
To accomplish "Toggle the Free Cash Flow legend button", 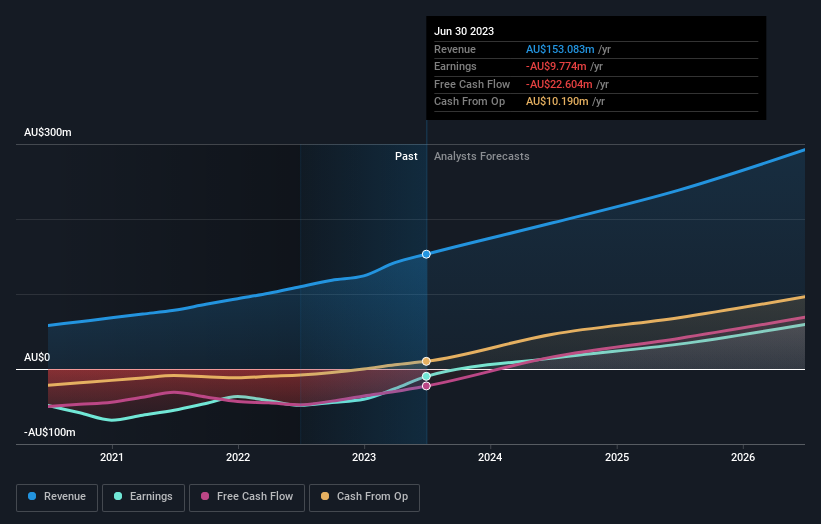I will point(247,497).
